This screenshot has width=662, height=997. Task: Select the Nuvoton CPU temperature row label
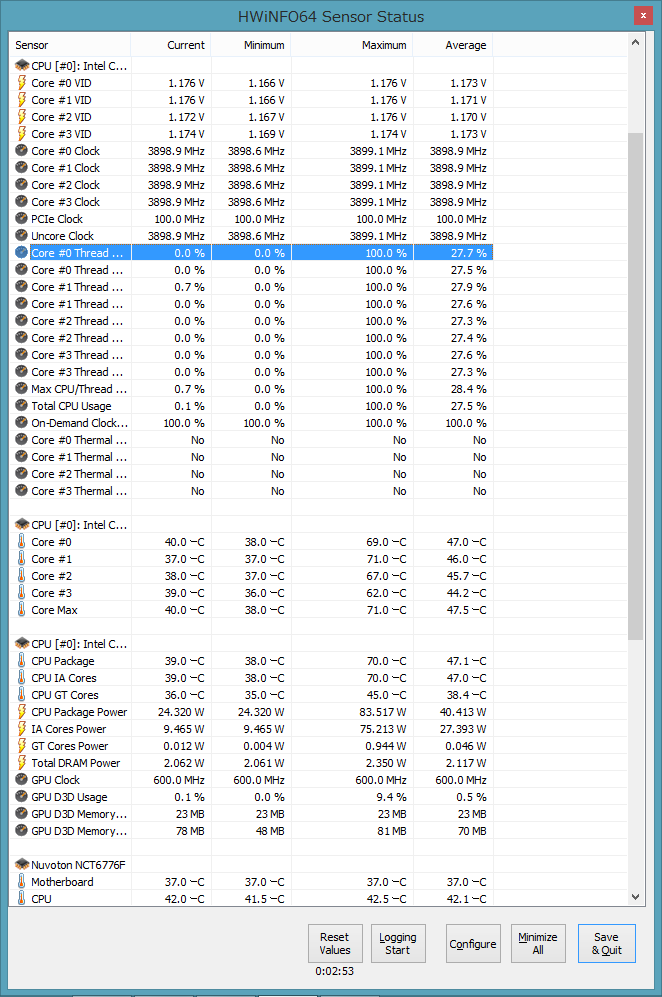pyautogui.click(x=41, y=899)
